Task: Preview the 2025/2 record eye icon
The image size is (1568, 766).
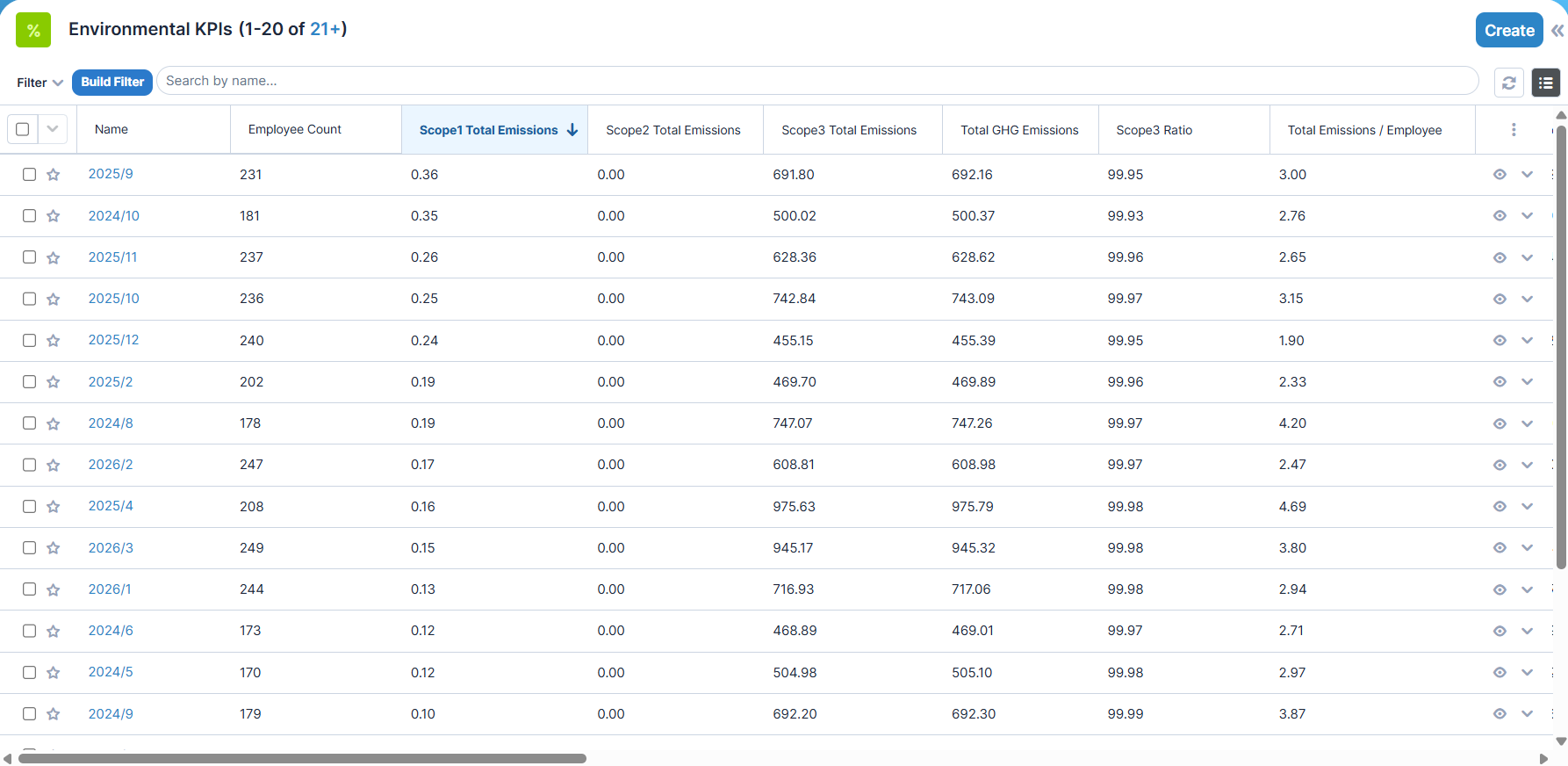Action: tap(1500, 382)
